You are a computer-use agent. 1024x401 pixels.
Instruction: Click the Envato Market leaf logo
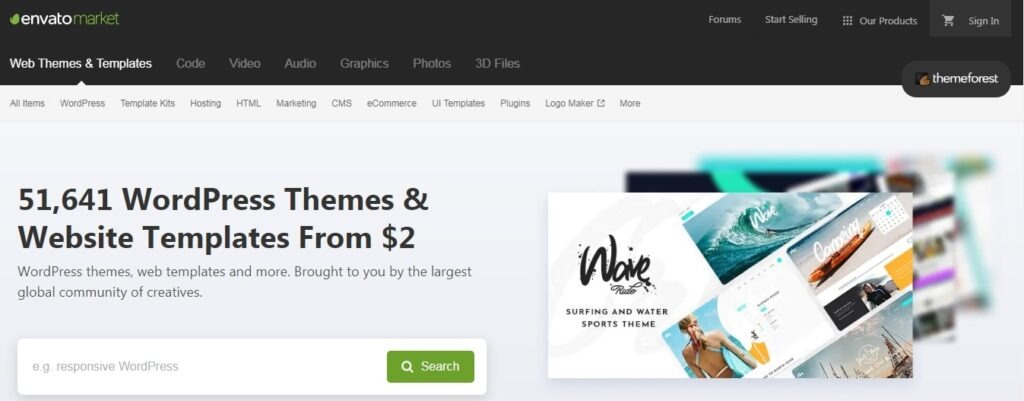point(14,19)
